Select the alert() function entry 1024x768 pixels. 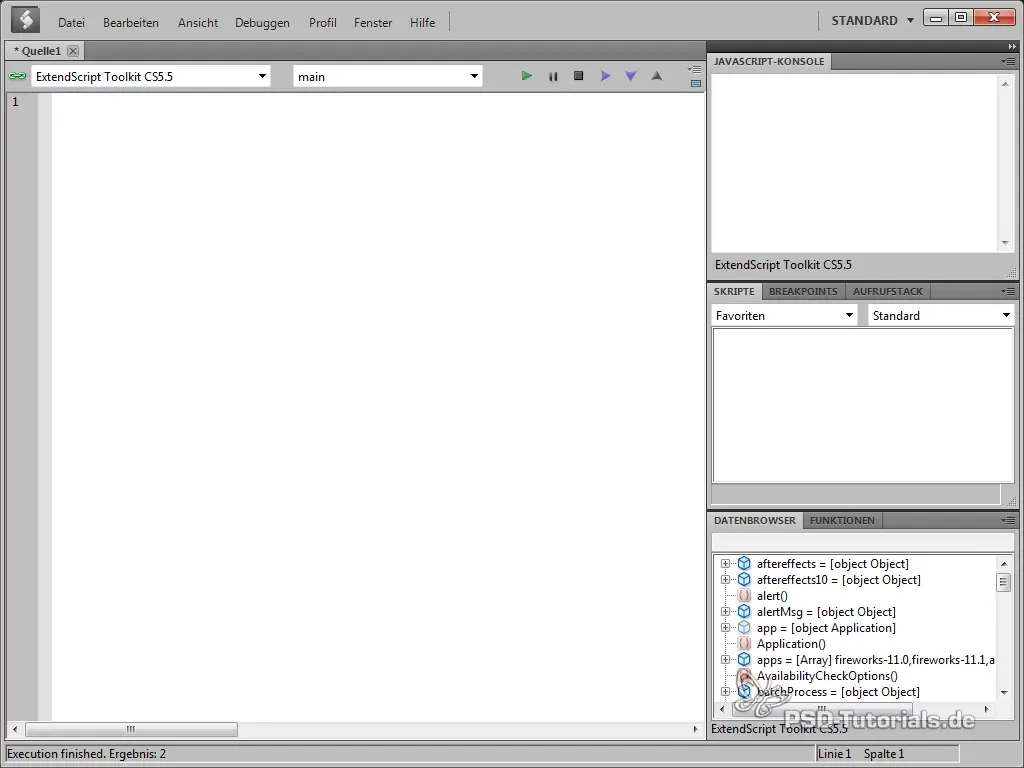pos(772,596)
